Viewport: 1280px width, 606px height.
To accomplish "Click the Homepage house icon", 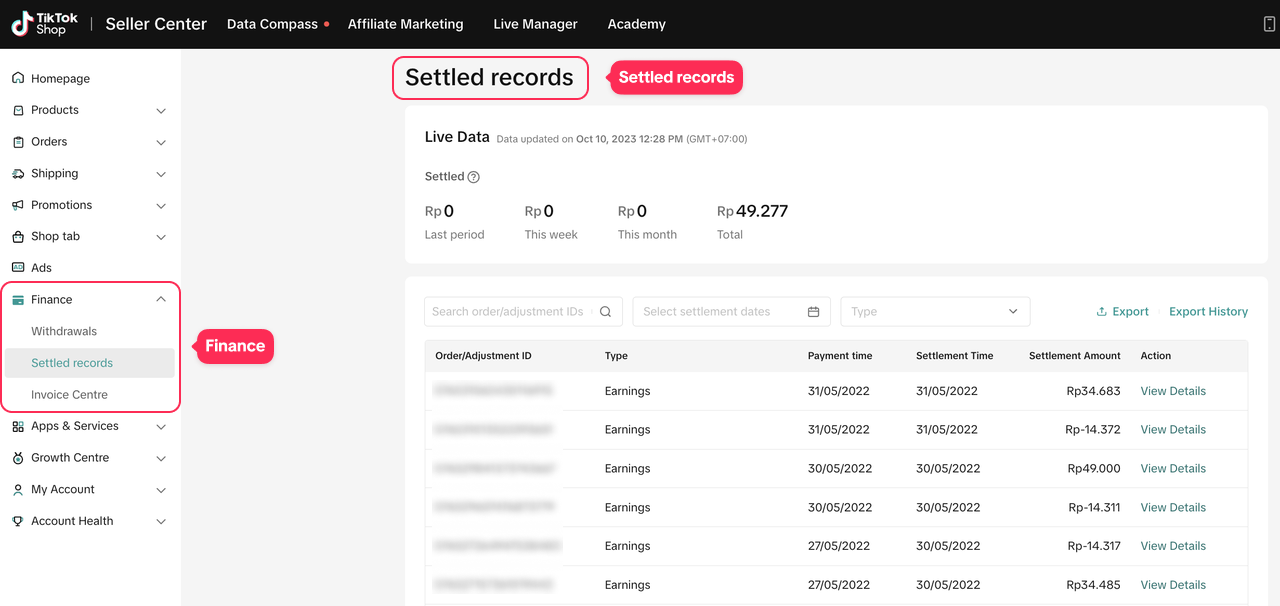I will (x=18, y=78).
